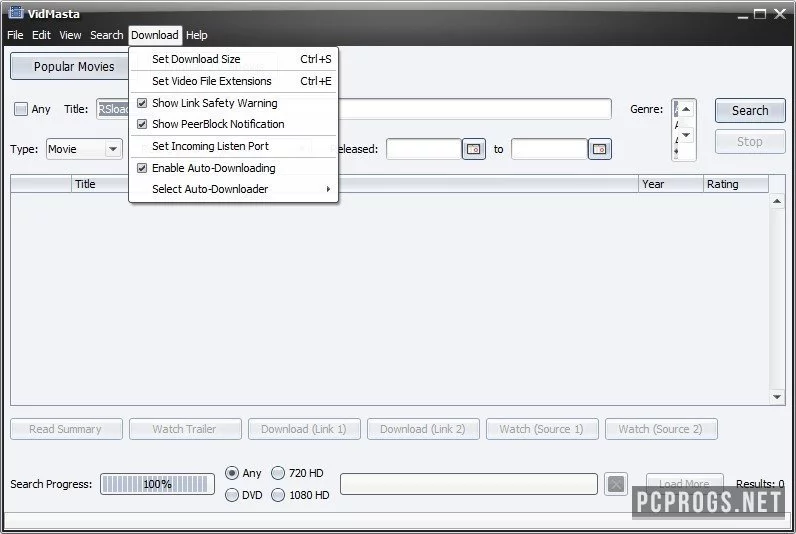
Task: Click the Search button
Action: point(750,111)
